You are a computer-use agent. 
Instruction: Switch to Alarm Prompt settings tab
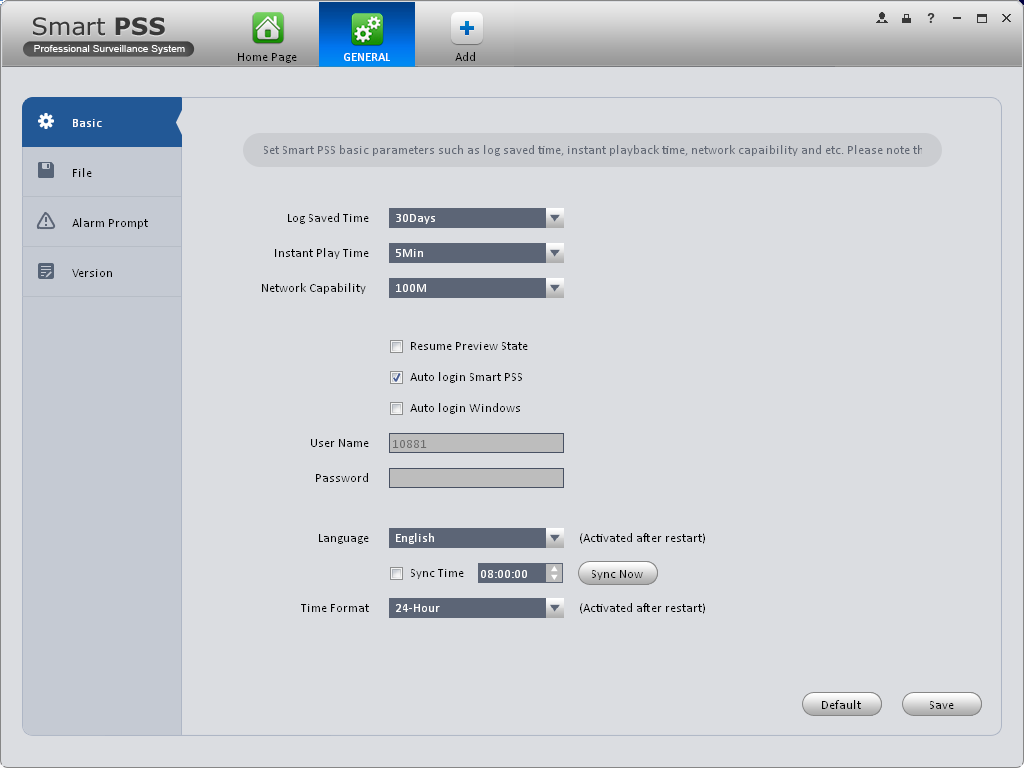[x=102, y=222]
